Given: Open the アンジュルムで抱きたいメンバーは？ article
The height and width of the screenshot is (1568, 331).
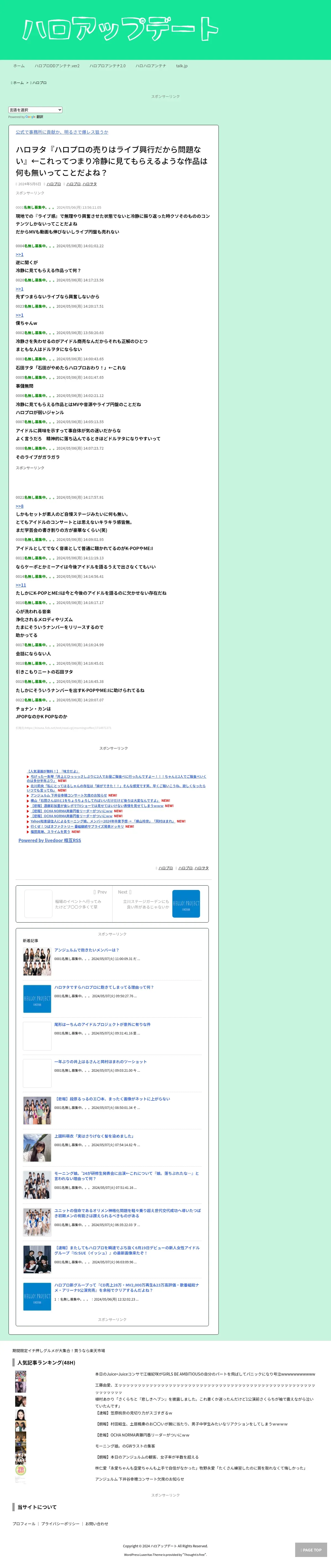Looking at the screenshot, I should [x=86, y=950].
